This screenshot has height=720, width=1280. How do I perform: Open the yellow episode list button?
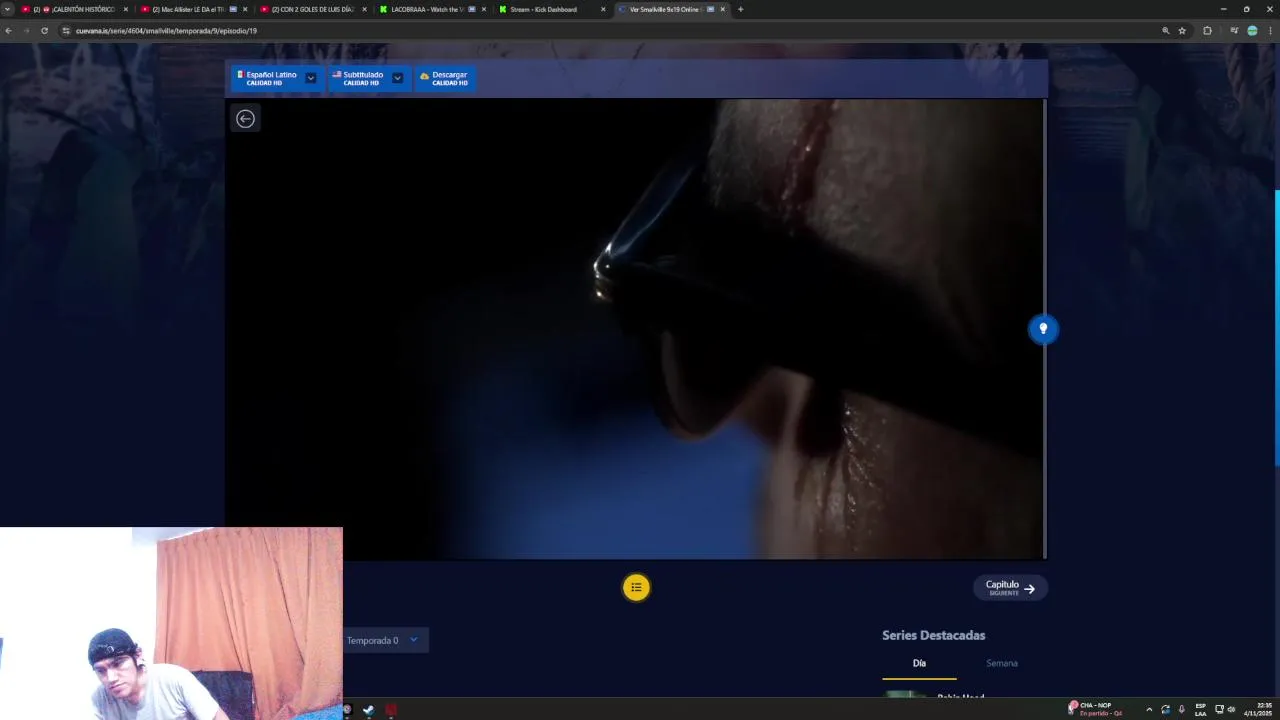point(636,587)
